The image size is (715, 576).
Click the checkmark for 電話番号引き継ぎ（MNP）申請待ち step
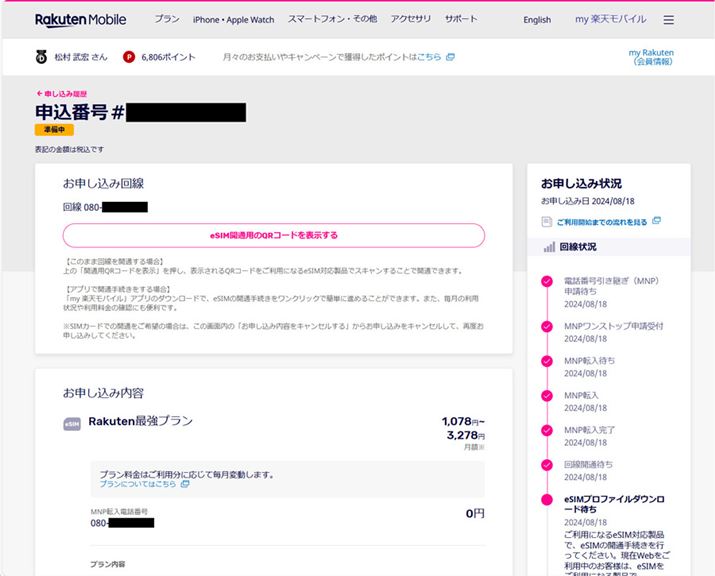pyautogui.click(x=547, y=281)
